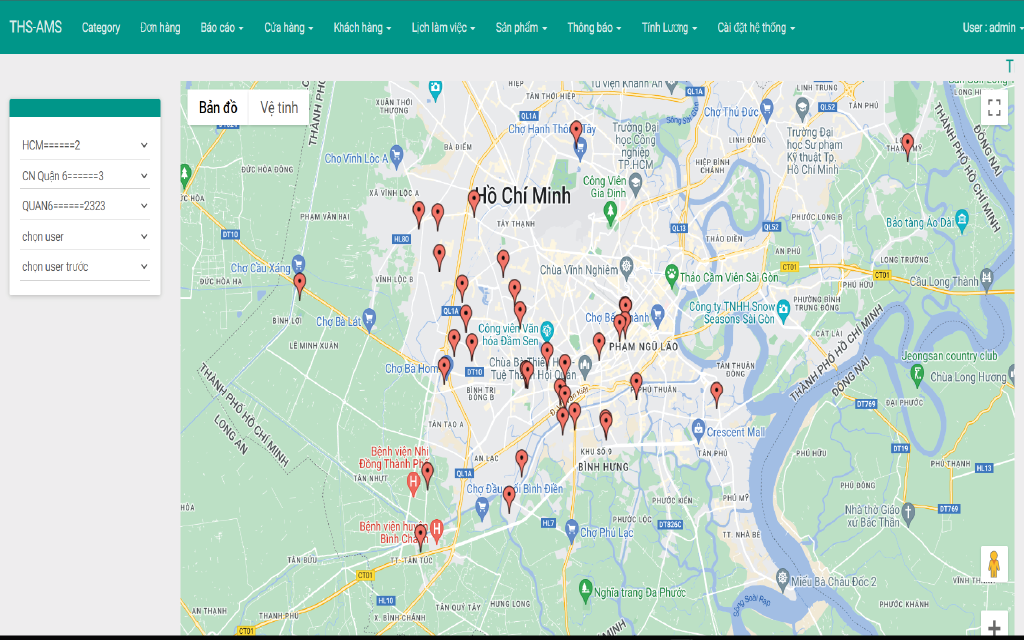
Task: Switch to Vệ tinh satellite view
Action: coord(279,108)
